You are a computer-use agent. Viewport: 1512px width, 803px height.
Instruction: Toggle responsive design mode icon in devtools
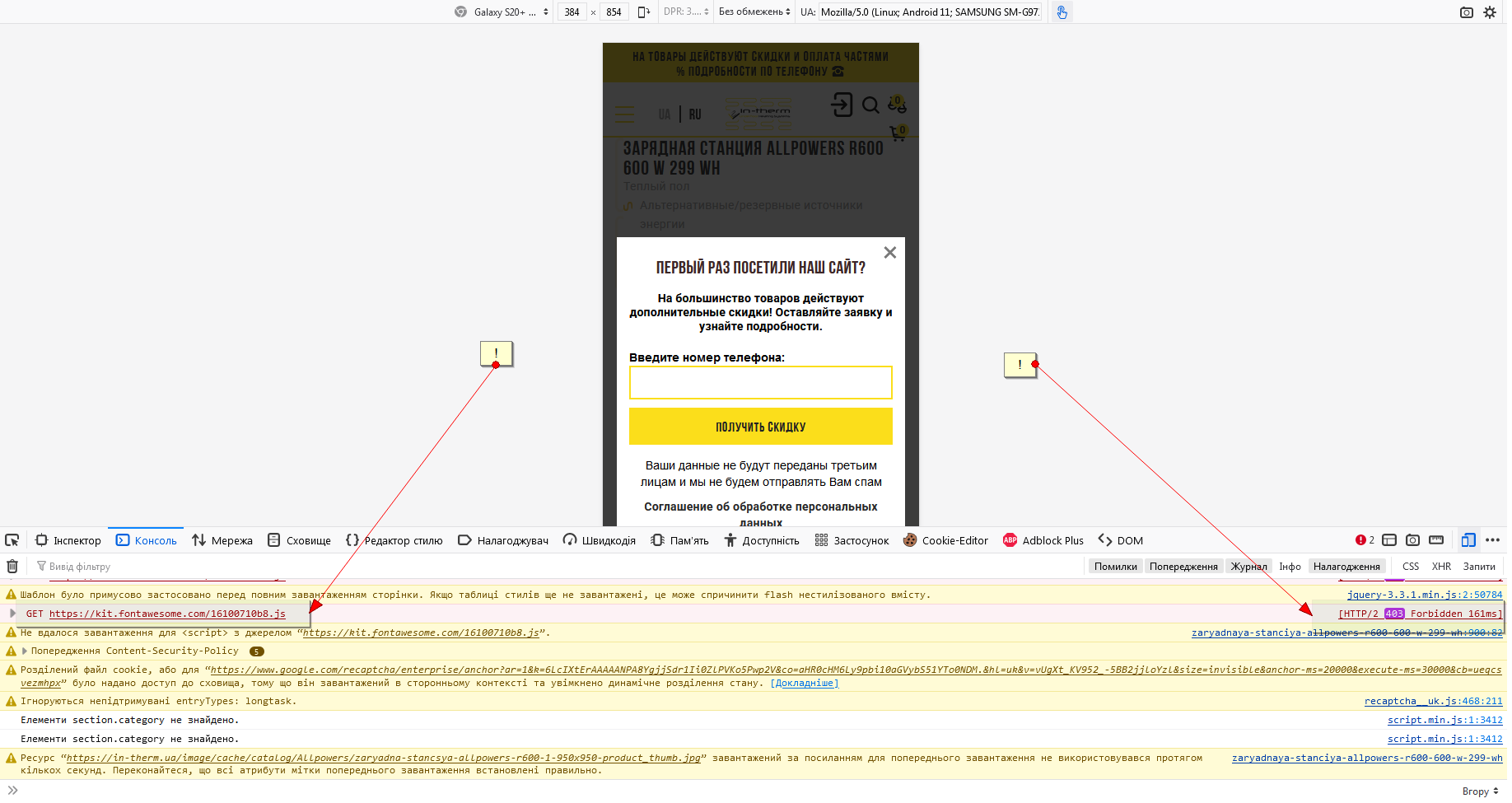tap(1468, 540)
